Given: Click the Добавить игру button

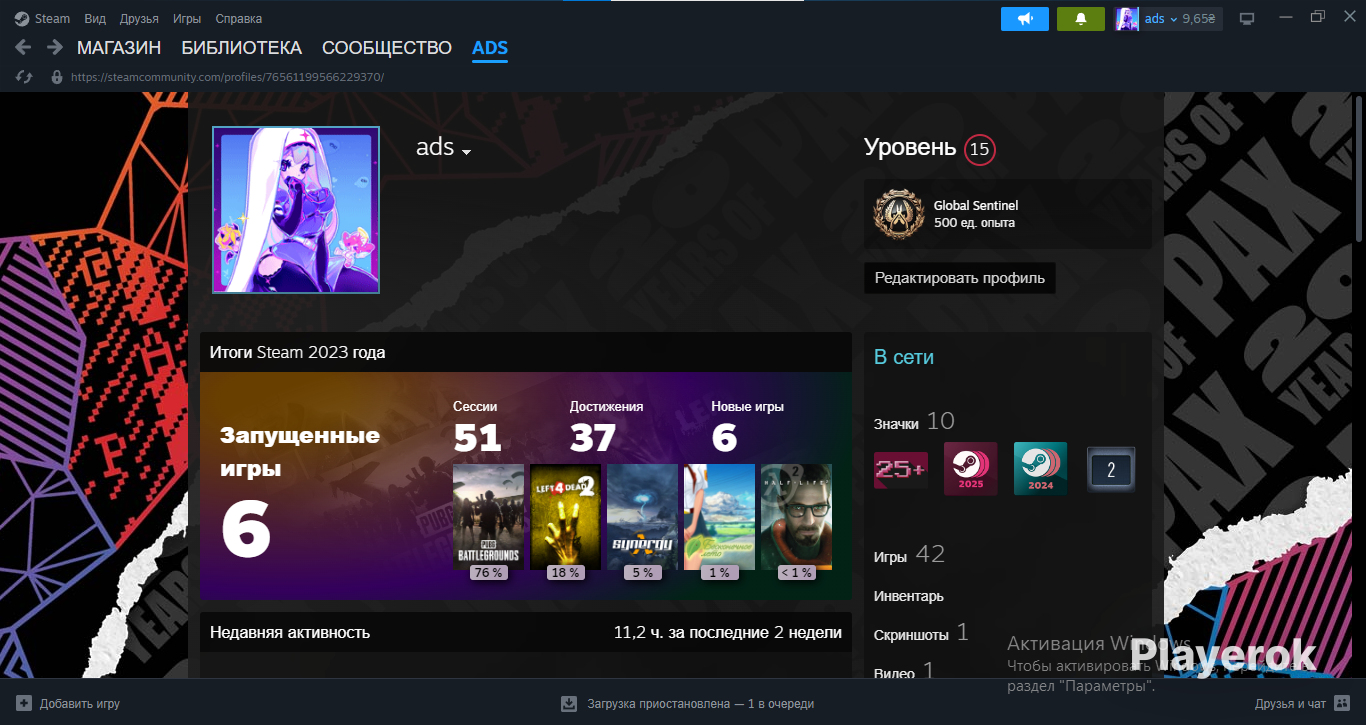Looking at the screenshot, I should pyautogui.click(x=80, y=704).
